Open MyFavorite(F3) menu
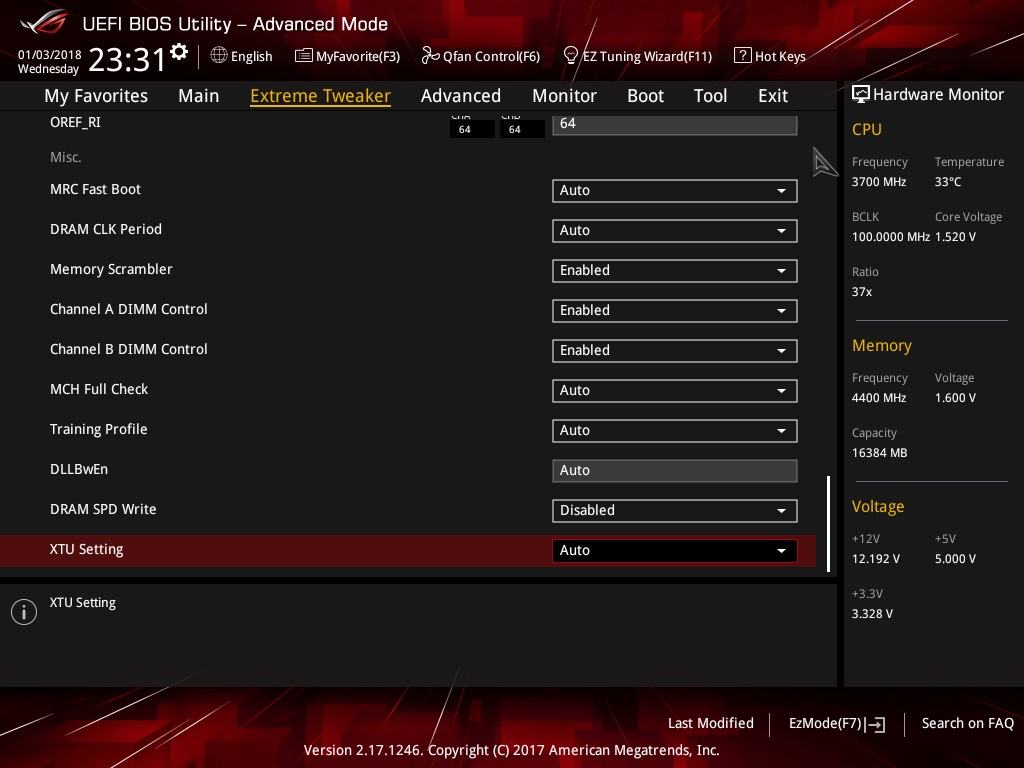1024x768 pixels. (x=347, y=56)
